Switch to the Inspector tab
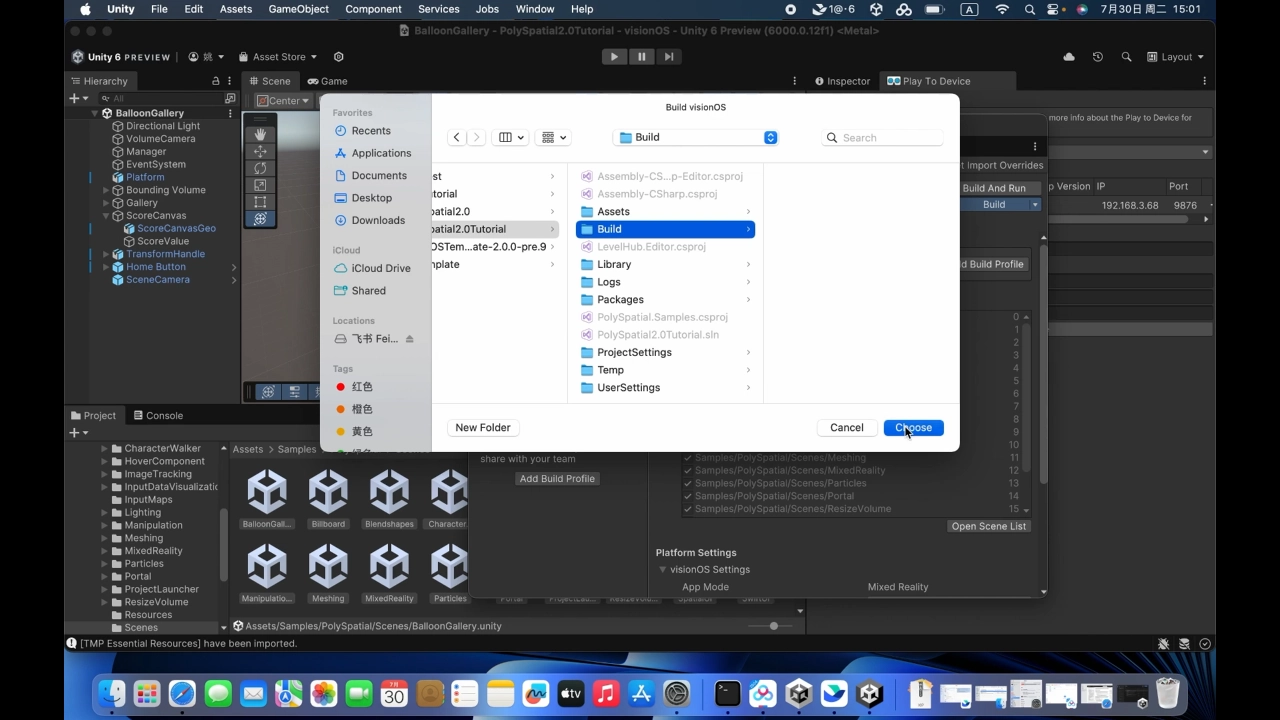This screenshot has width=1280, height=720. click(x=842, y=81)
